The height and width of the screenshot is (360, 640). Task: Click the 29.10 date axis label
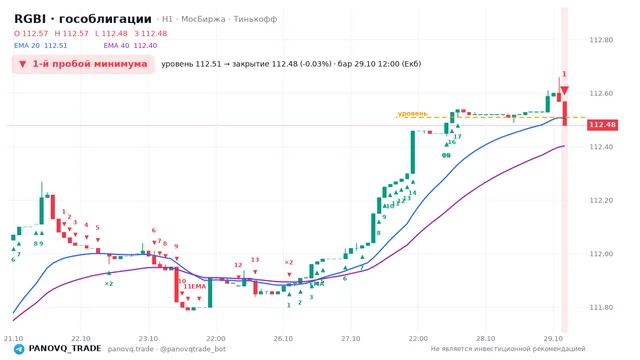click(x=553, y=339)
